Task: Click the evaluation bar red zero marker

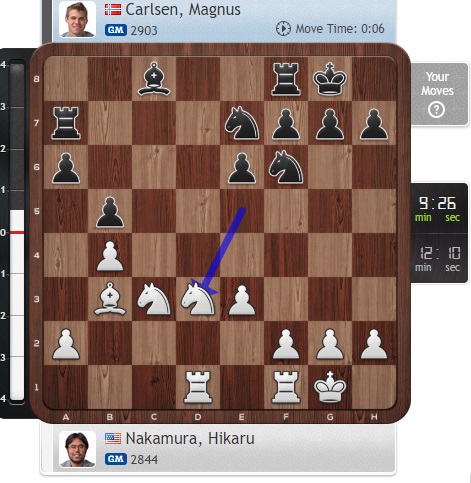Action: (x=17, y=232)
